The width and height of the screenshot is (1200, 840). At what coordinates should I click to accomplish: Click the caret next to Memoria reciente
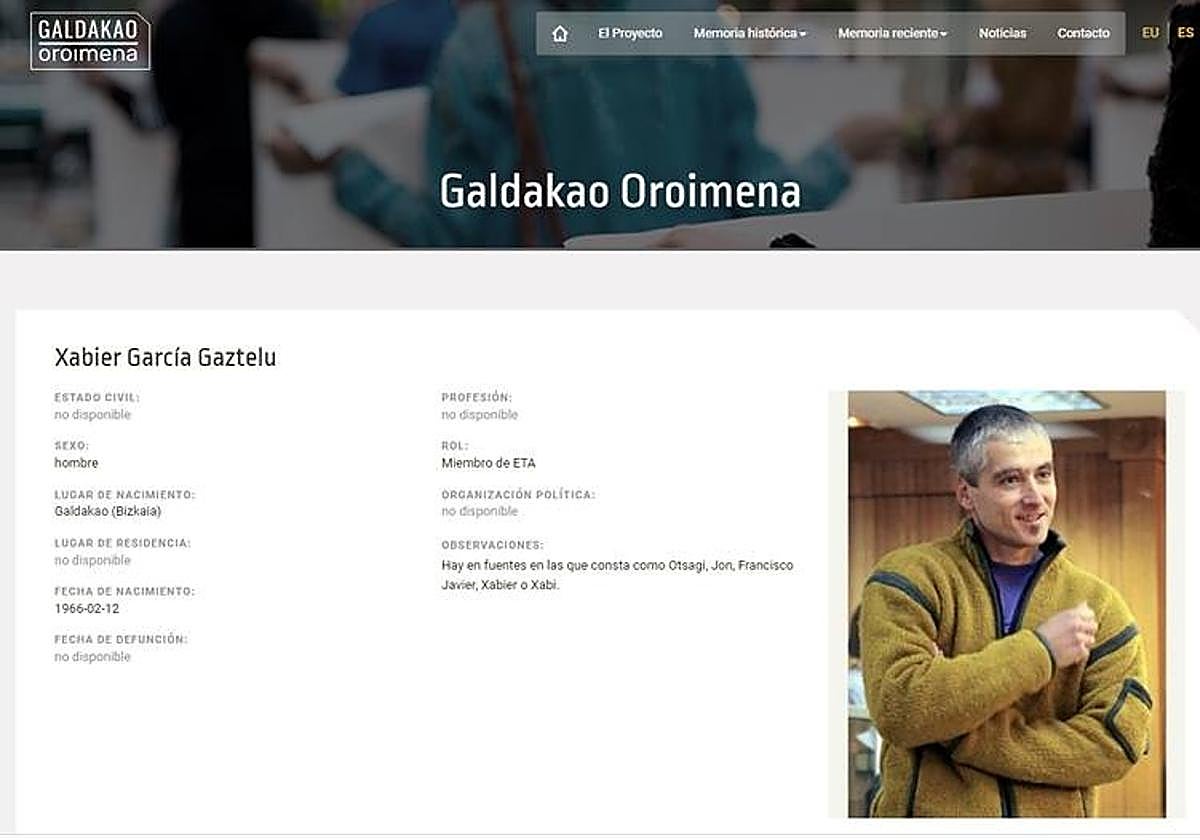click(x=943, y=35)
